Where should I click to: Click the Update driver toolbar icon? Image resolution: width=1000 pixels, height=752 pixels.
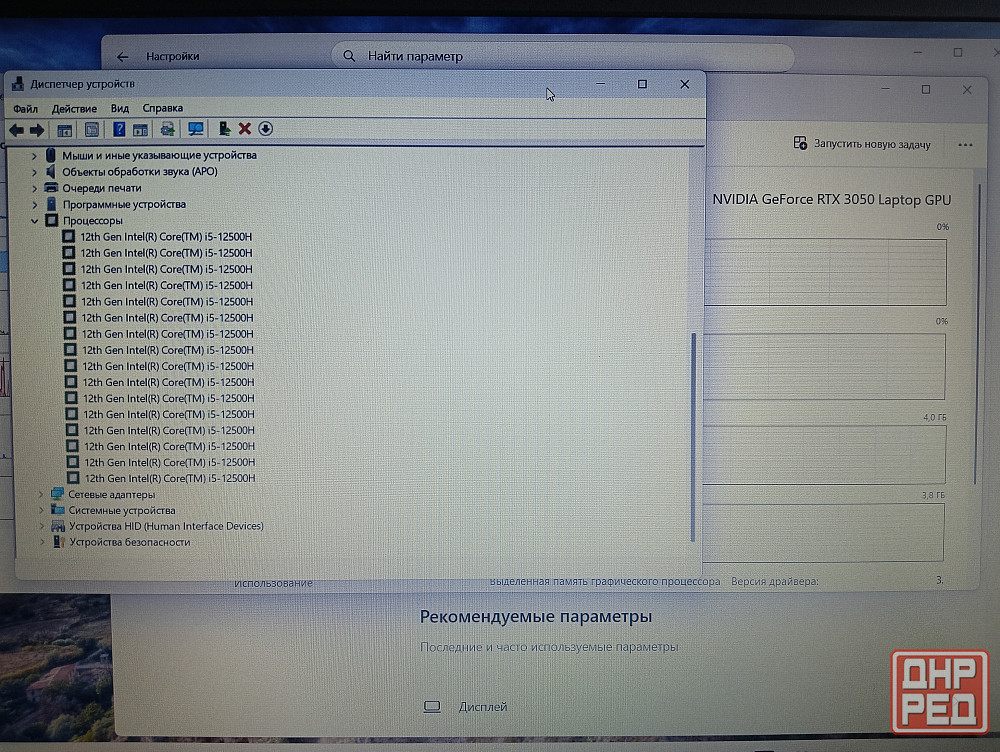[167, 129]
